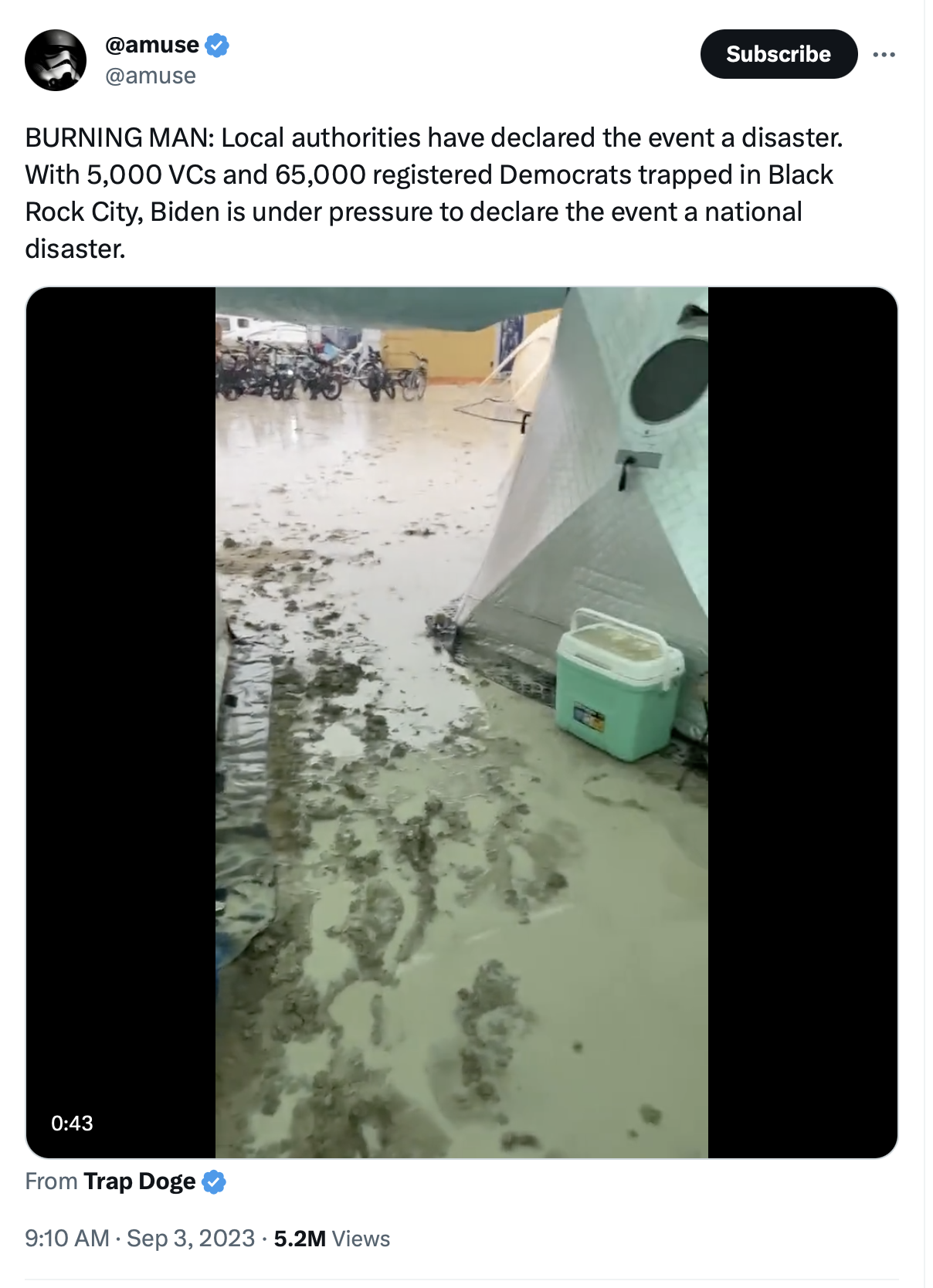The width and height of the screenshot is (933, 1288).
Task: Click the blue verified badge beside @amuse
Action: pos(218,46)
